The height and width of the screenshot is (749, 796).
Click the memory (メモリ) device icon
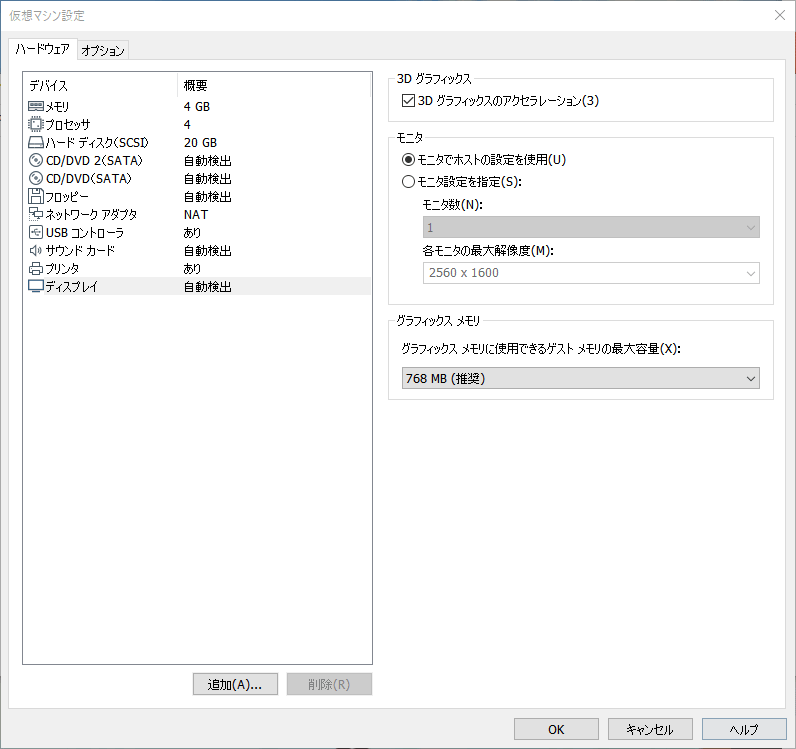coord(36,106)
